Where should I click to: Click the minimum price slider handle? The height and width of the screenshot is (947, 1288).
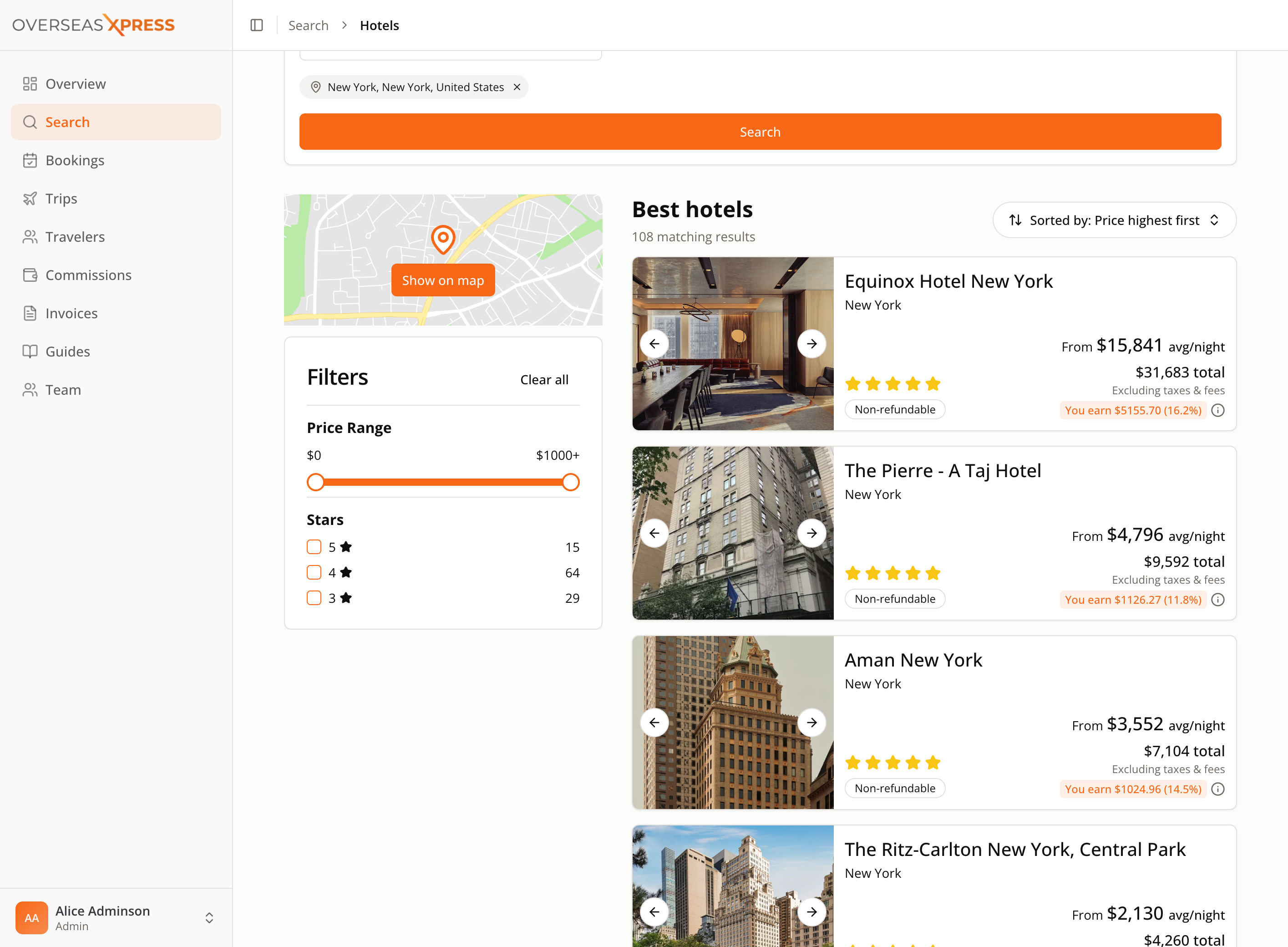coord(316,483)
